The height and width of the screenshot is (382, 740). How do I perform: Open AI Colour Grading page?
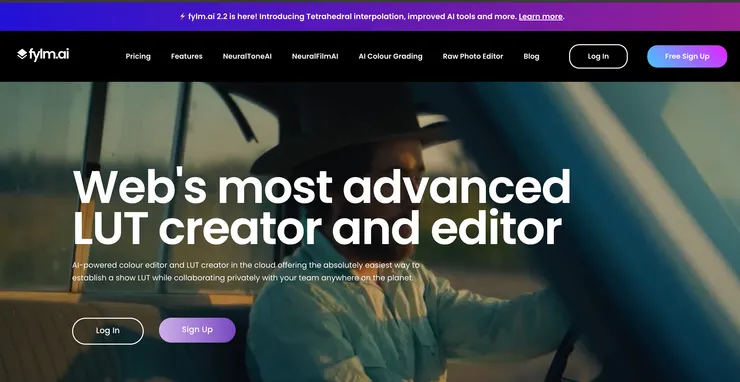tap(390, 56)
